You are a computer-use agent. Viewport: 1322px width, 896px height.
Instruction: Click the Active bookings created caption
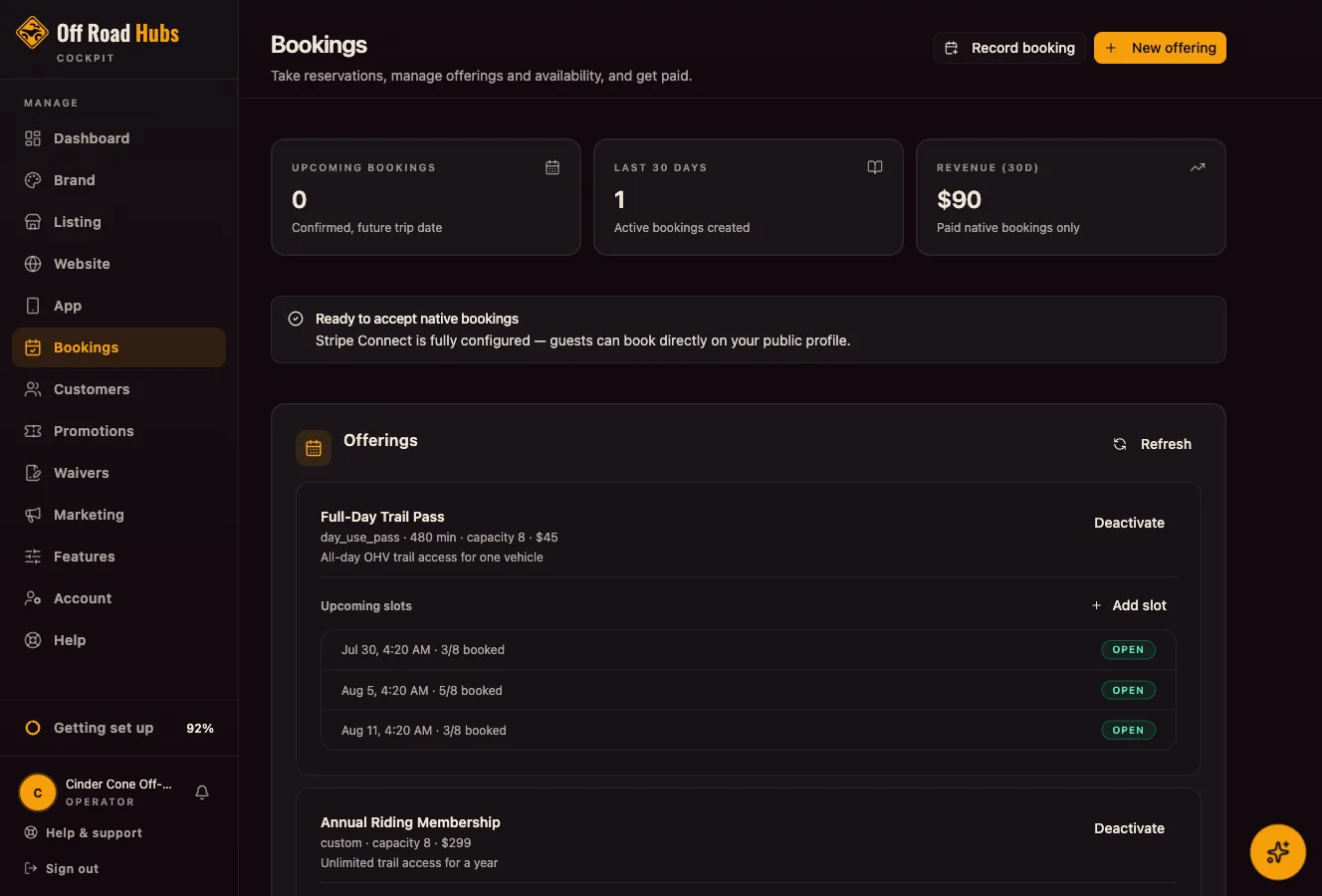coord(682,228)
